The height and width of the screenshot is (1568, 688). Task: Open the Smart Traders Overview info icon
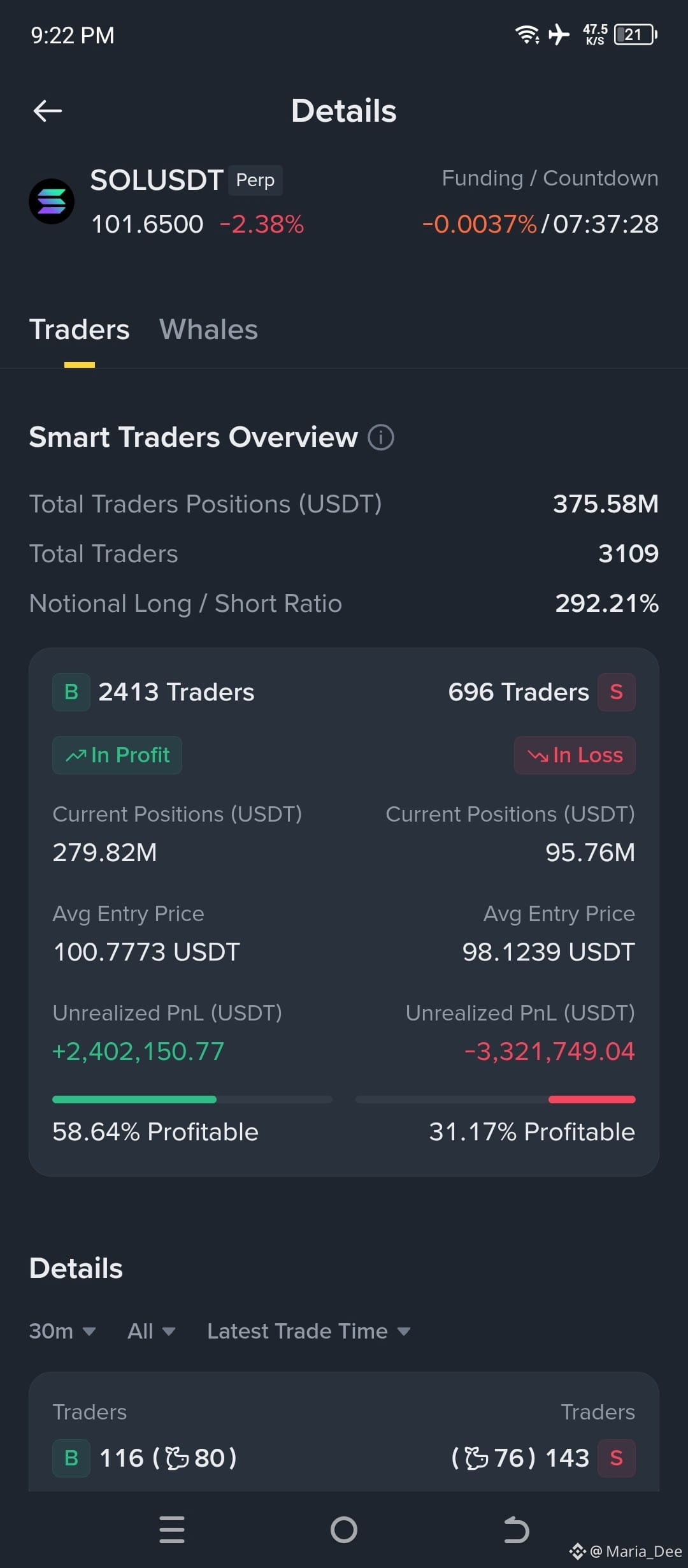click(381, 438)
